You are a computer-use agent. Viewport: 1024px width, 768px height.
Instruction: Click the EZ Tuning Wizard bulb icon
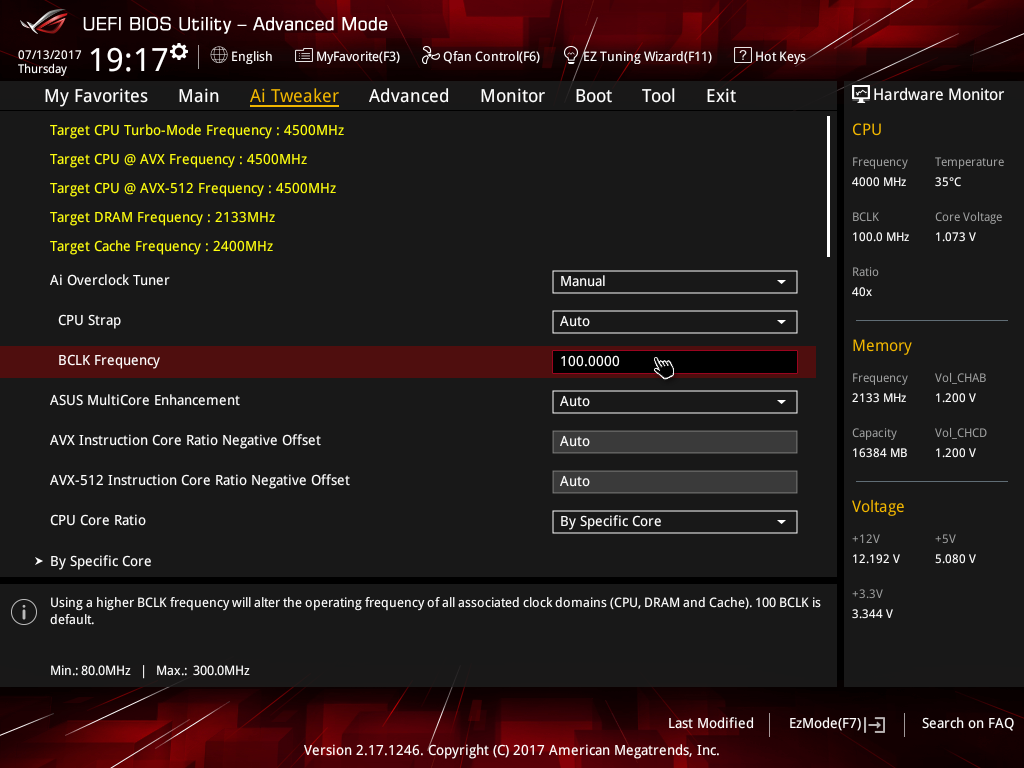pyautogui.click(x=570, y=56)
